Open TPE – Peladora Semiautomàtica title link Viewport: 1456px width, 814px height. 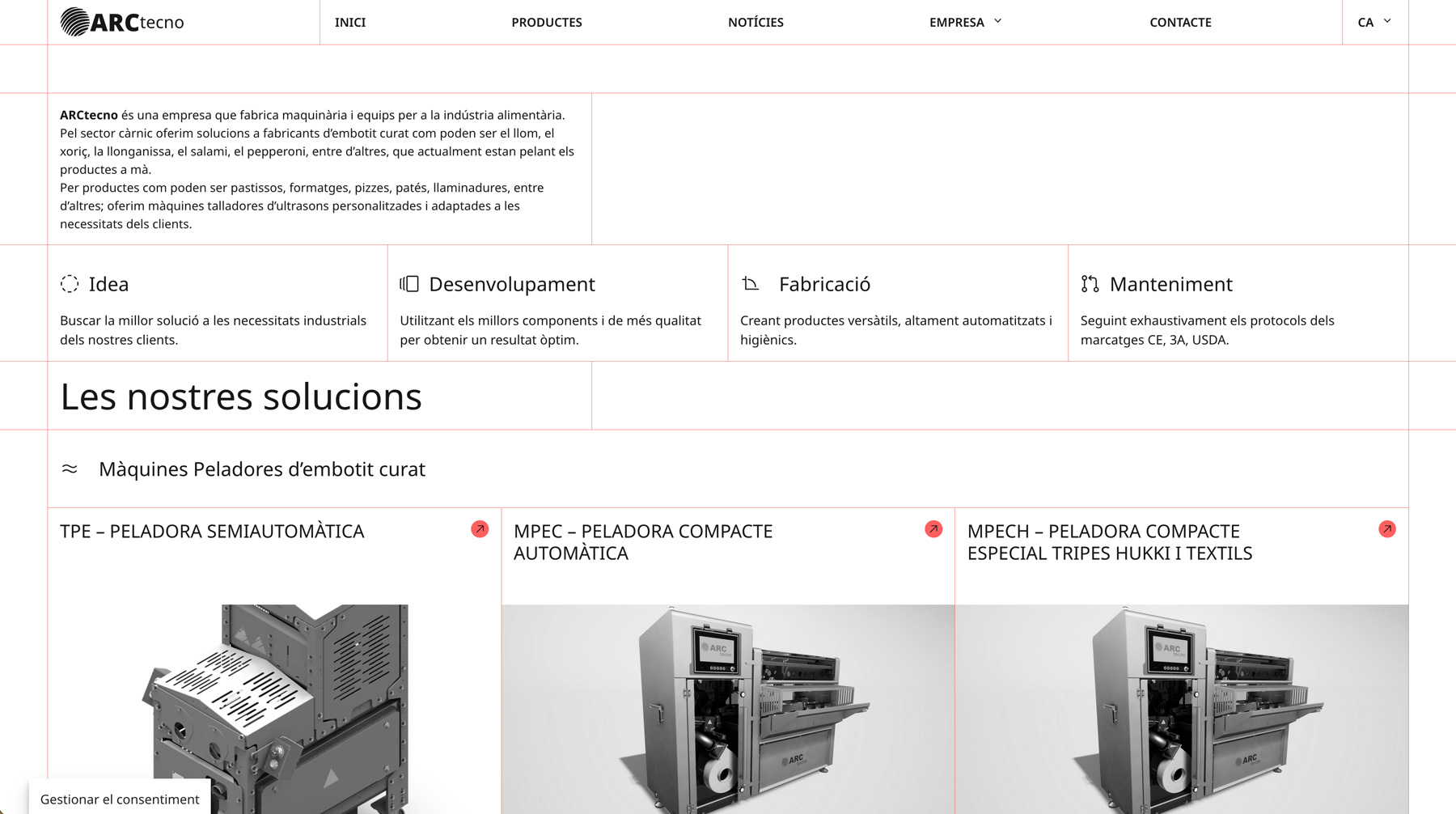212,532
